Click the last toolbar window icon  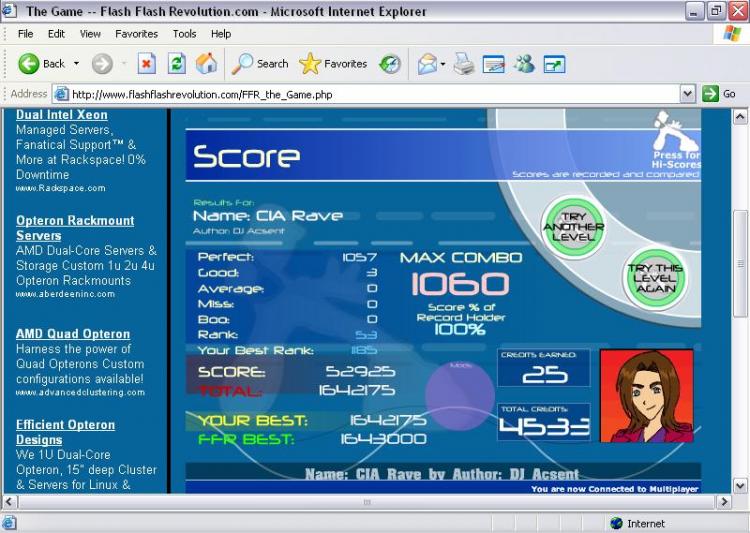coord(554,64)
